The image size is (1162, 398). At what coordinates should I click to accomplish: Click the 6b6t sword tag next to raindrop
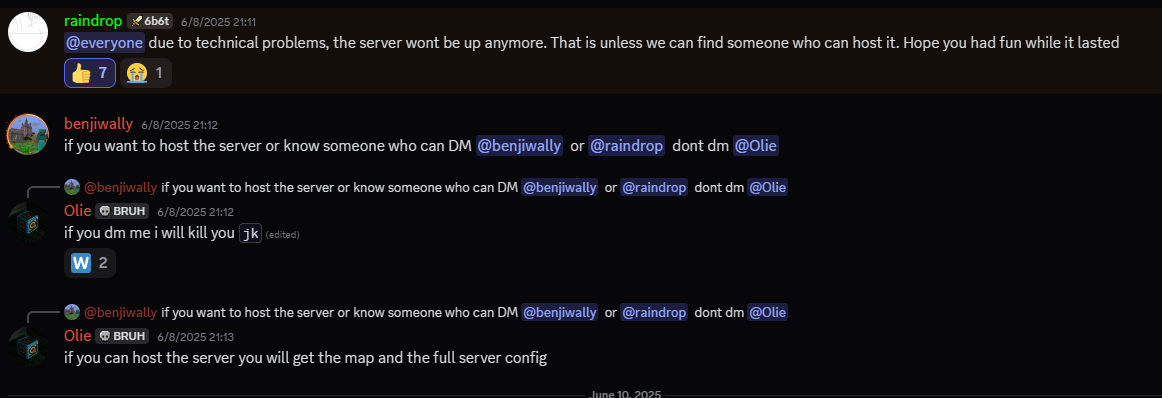coord(150,21)
